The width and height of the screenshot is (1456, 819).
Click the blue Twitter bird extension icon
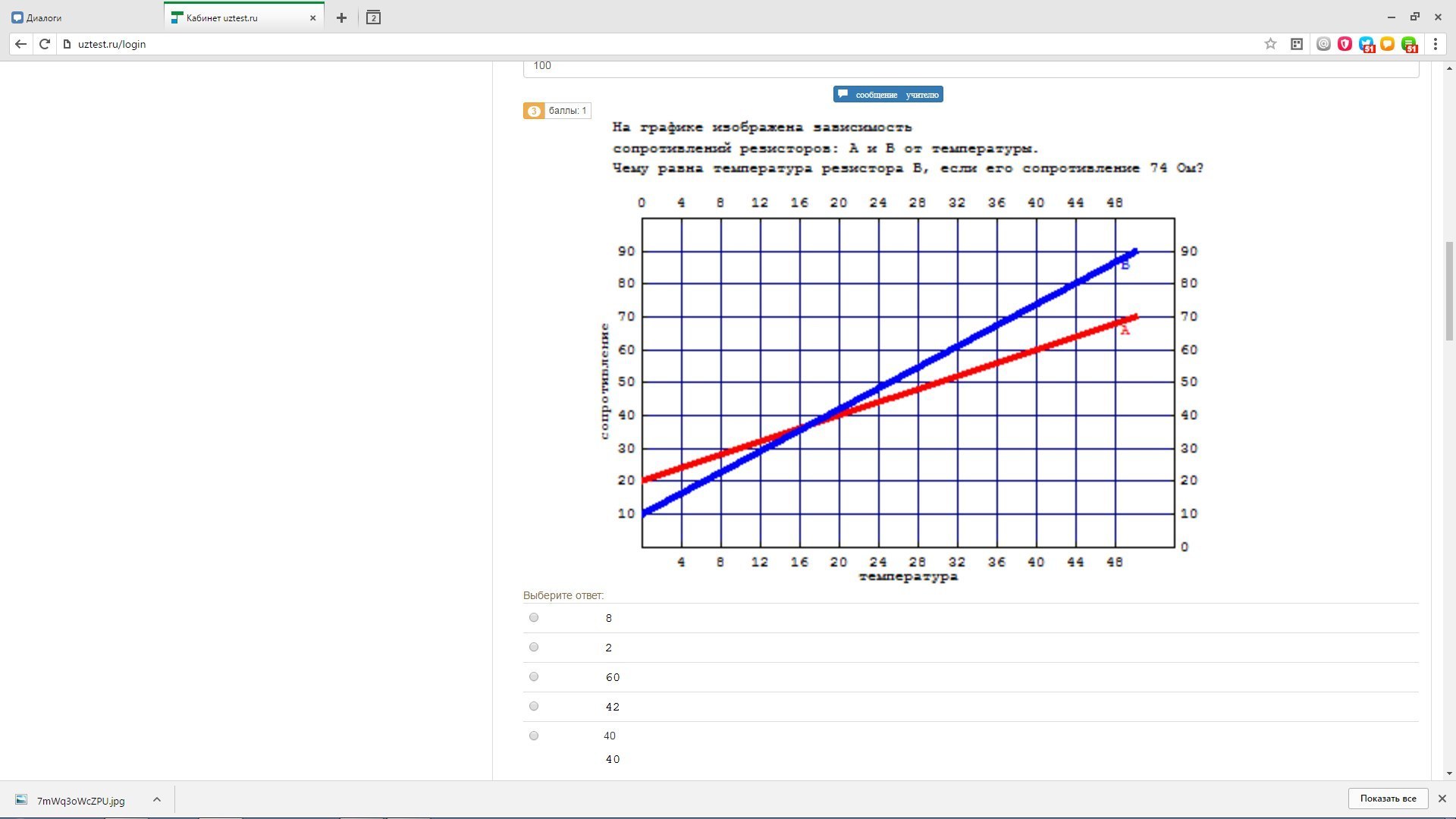1366,44
